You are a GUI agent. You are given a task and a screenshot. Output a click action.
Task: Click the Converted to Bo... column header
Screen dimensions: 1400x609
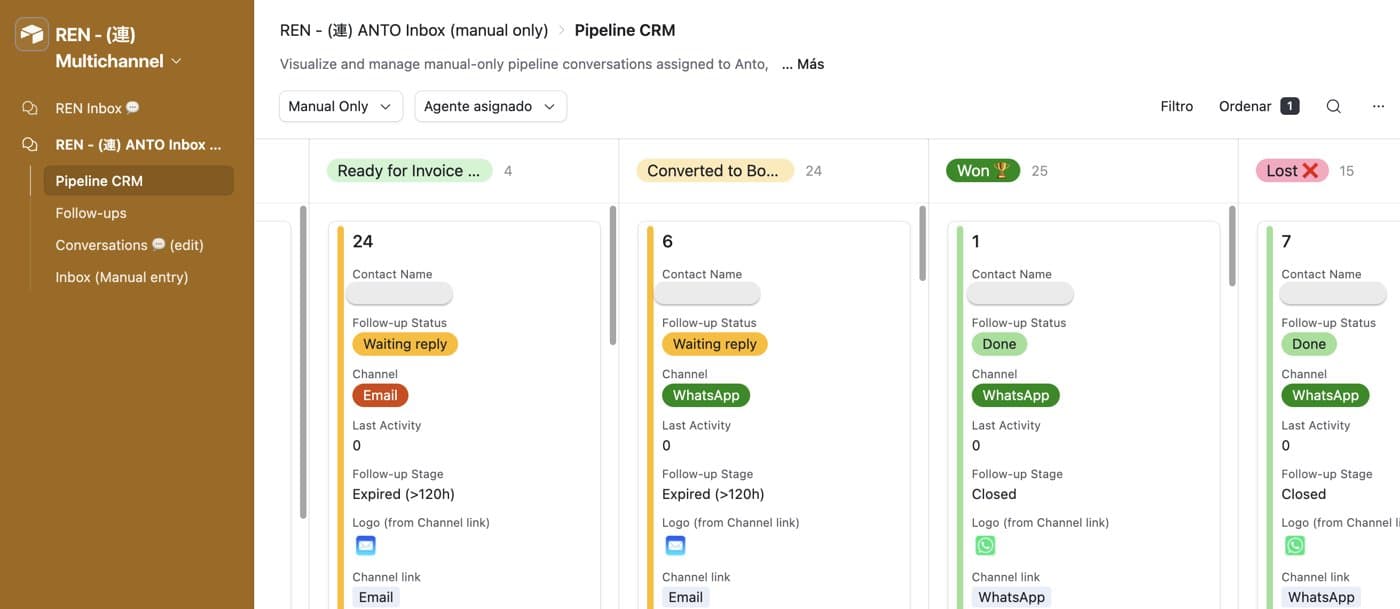tap(714, 171)
